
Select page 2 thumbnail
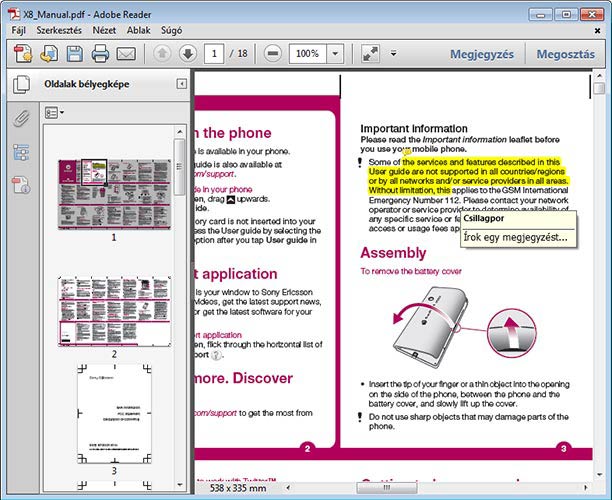114,311
